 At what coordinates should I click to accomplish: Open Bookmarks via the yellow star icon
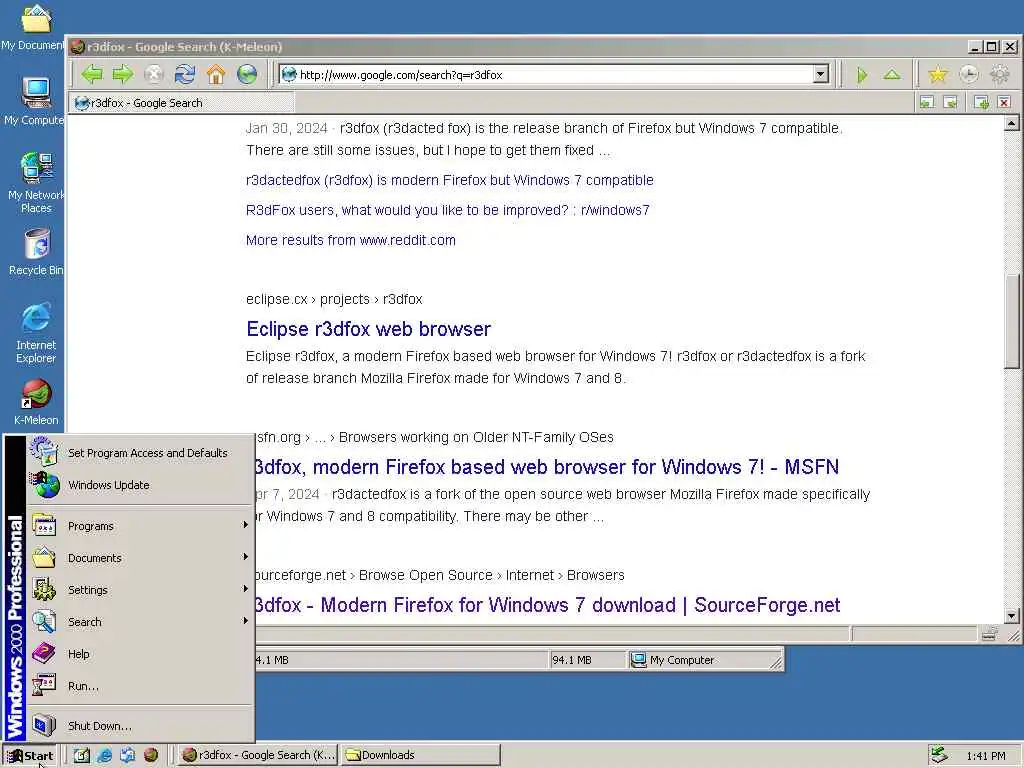pyautogui.click(x=938, y=75)
